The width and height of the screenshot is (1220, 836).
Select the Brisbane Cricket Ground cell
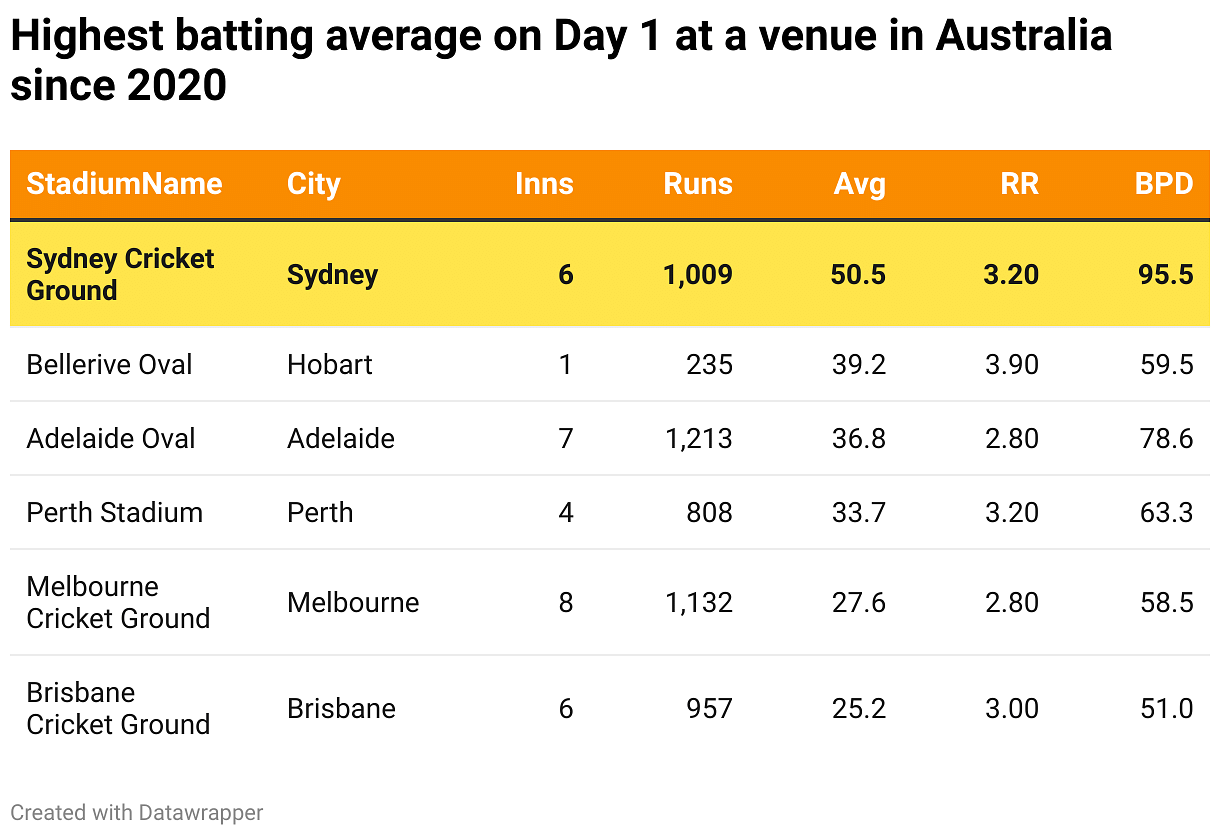tap(118, 708)
